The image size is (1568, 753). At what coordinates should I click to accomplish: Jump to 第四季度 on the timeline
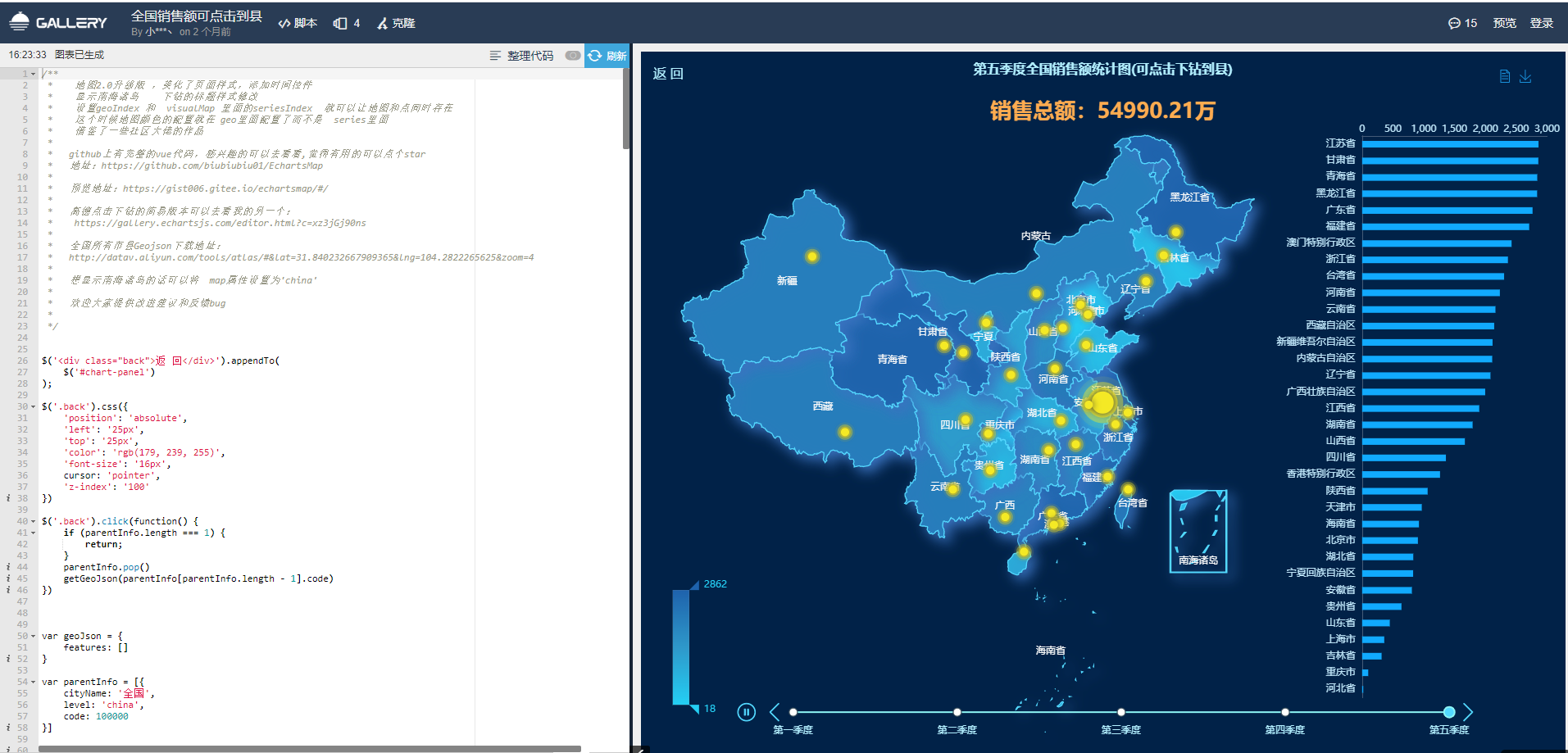(x=1284, y=712)
